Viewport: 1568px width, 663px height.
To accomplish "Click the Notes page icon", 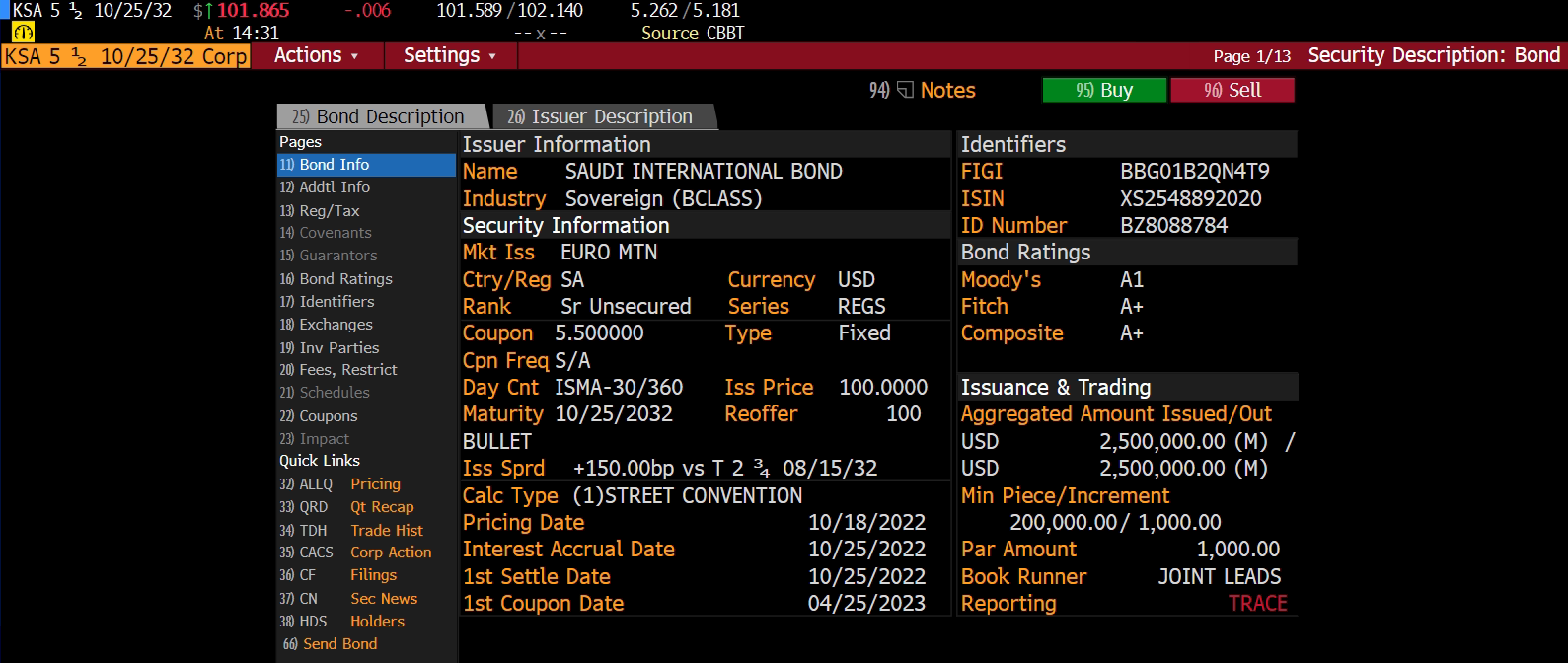I will [x=905, y=90].
